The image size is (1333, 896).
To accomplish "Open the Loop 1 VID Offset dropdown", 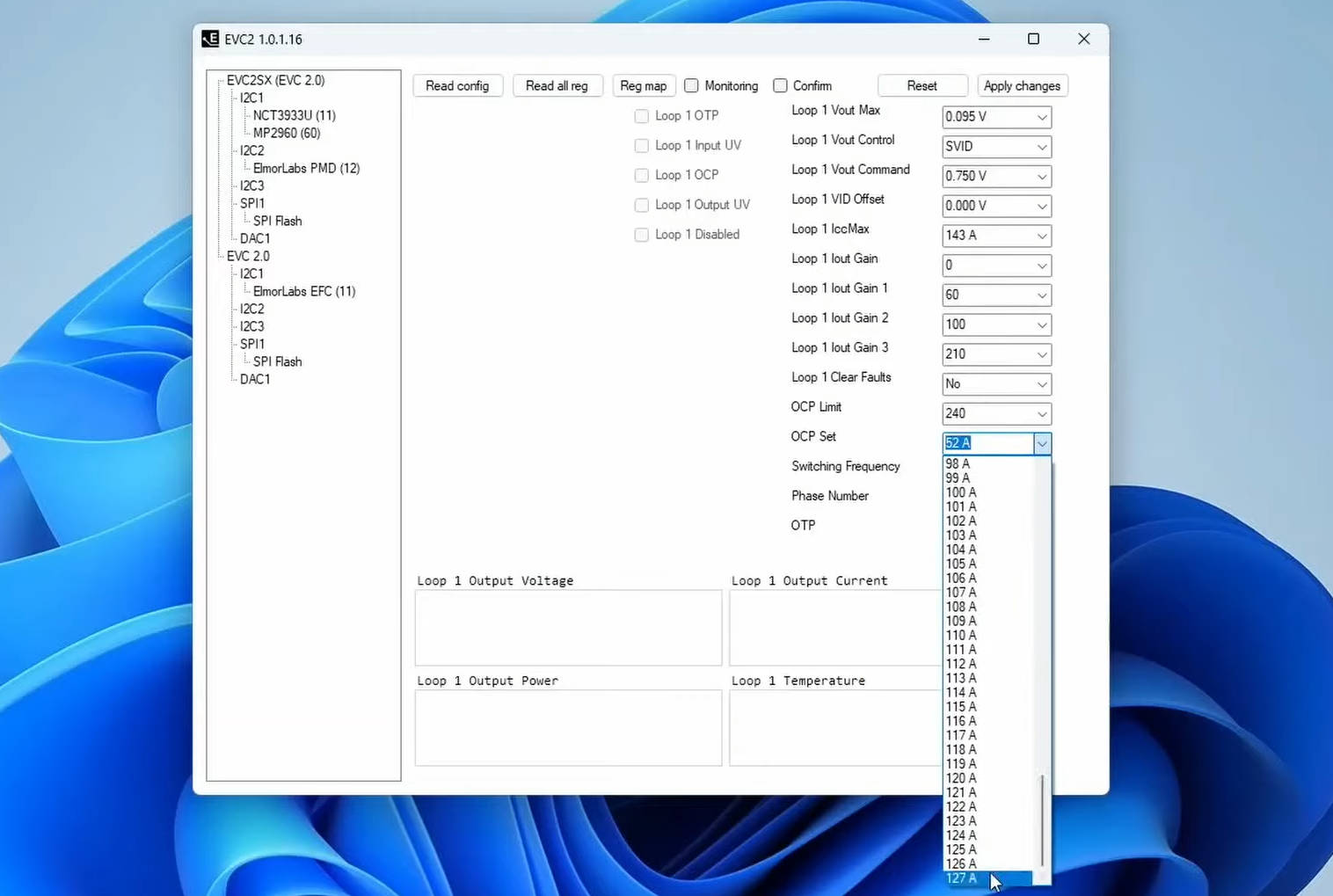I will click(x=996, y=206).
